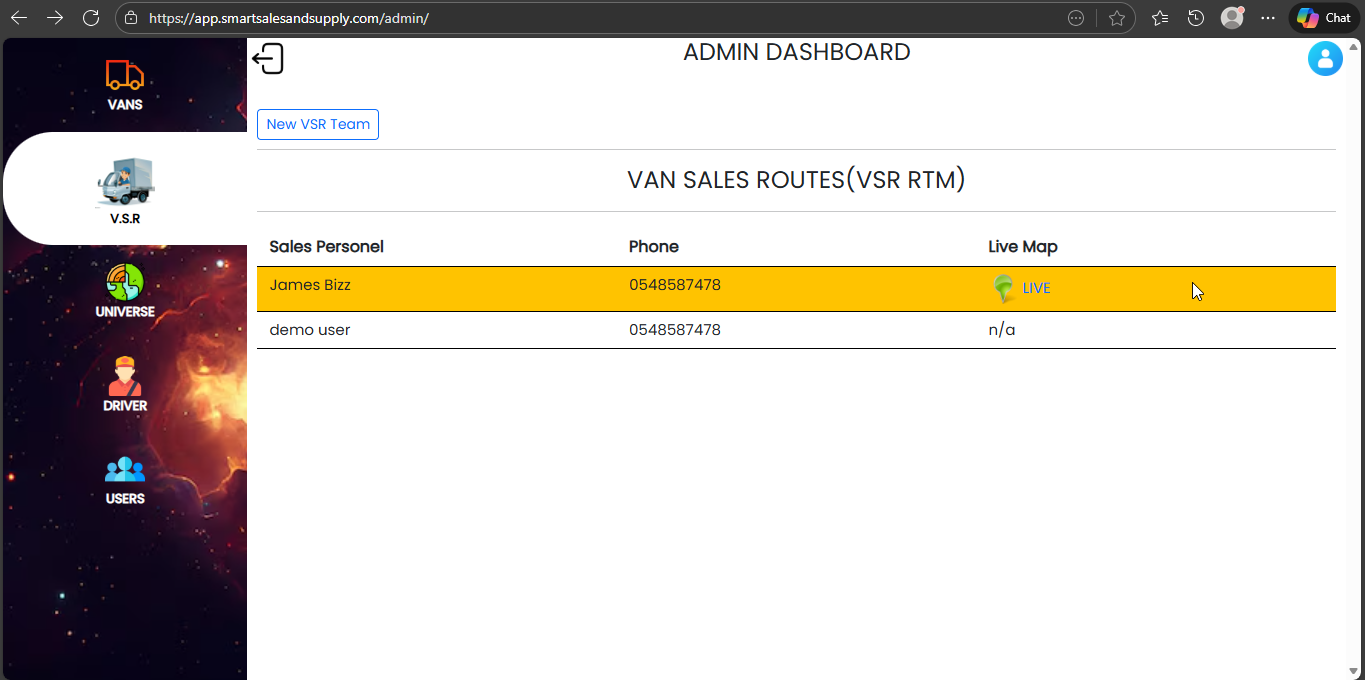
Task: Open the blue user profile avatar
Action: (x=1325, y=59)
